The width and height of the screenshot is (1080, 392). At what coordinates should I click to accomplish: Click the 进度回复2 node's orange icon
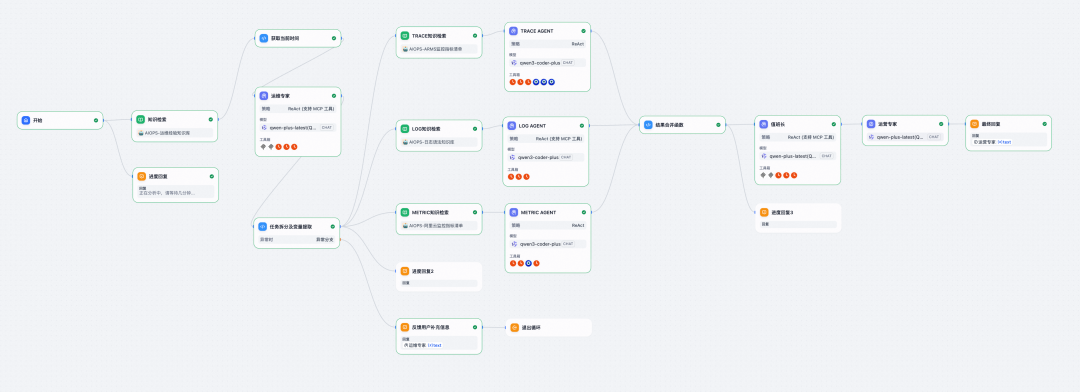[x=405, y=271]
